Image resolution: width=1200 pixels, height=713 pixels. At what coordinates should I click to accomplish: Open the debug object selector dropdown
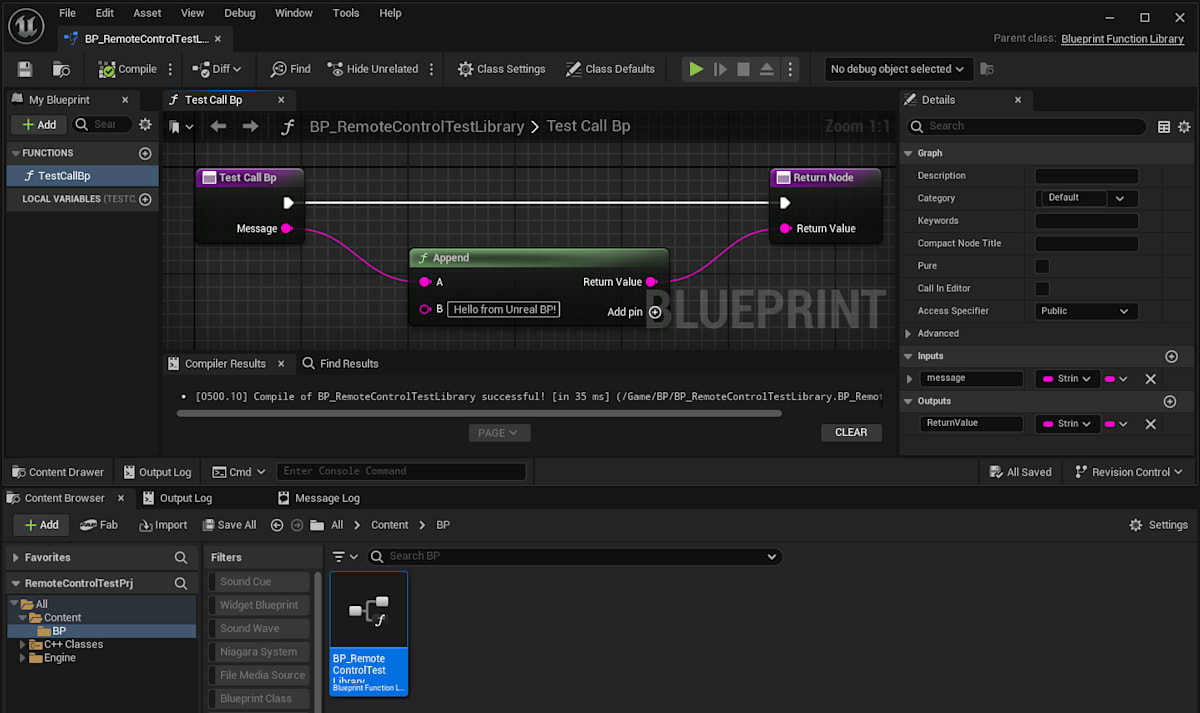pos(898,69)
